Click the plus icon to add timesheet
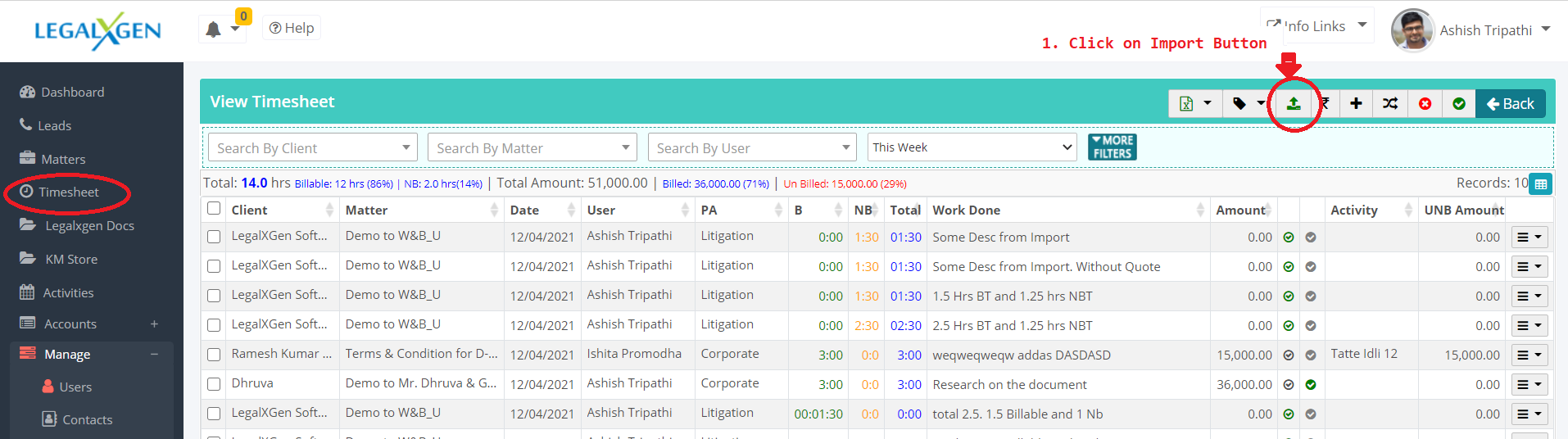Viewport: 1568px width, 439px height. pyautogui.click(x=1356, y=104)
